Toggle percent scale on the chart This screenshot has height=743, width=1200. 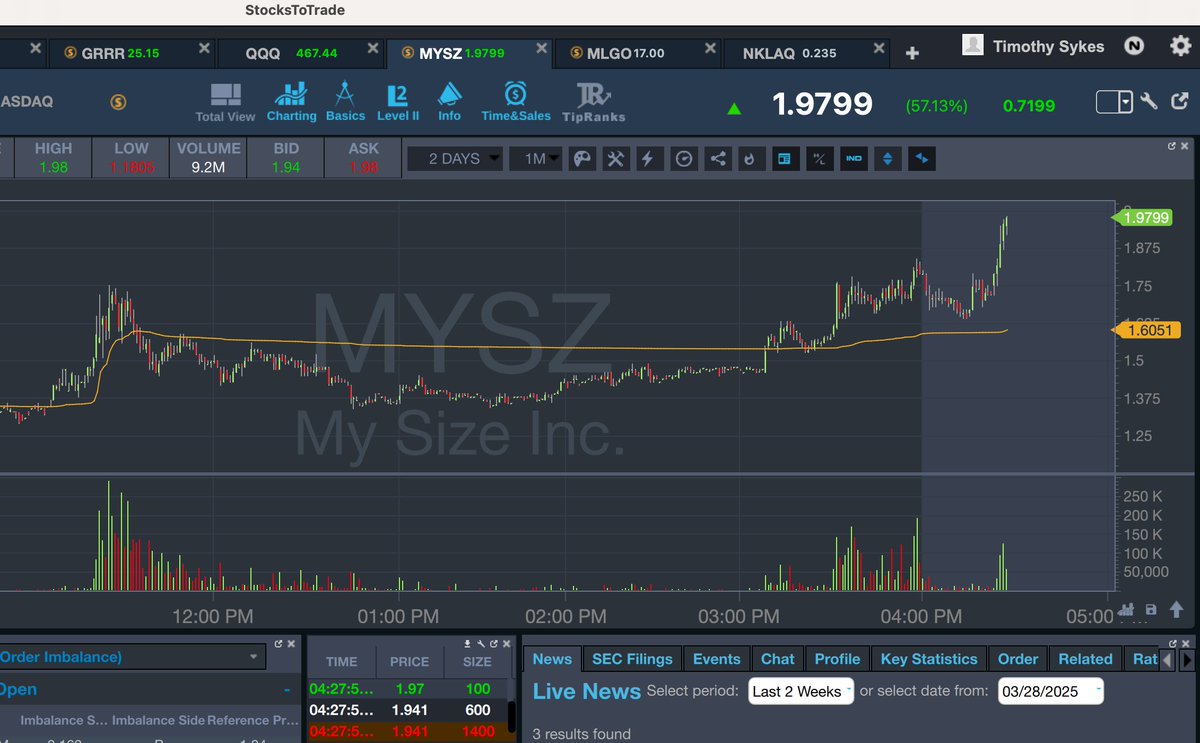[819, 158]
